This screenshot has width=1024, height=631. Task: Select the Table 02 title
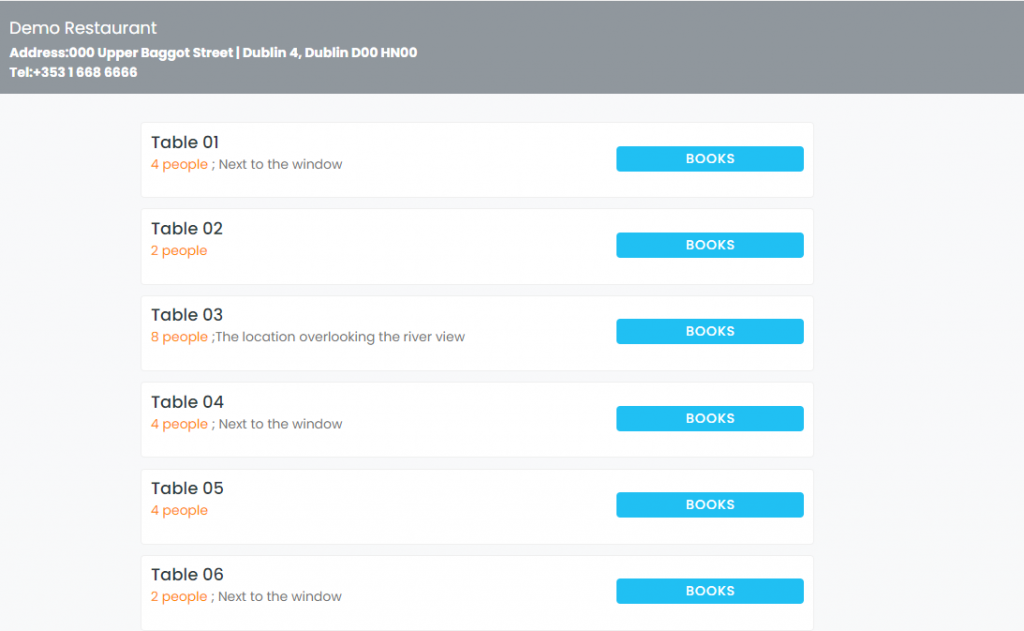(187, 229)
